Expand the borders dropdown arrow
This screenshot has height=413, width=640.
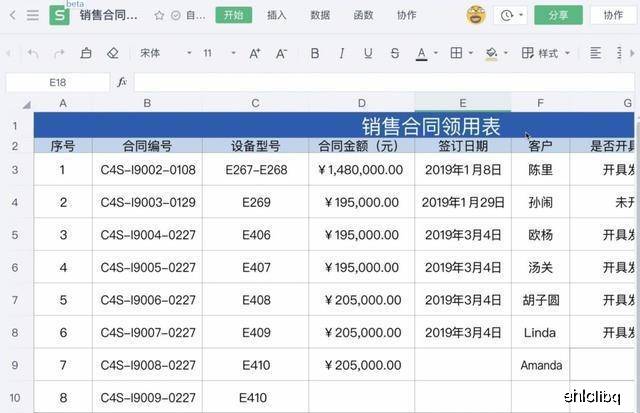coord(471,53)
